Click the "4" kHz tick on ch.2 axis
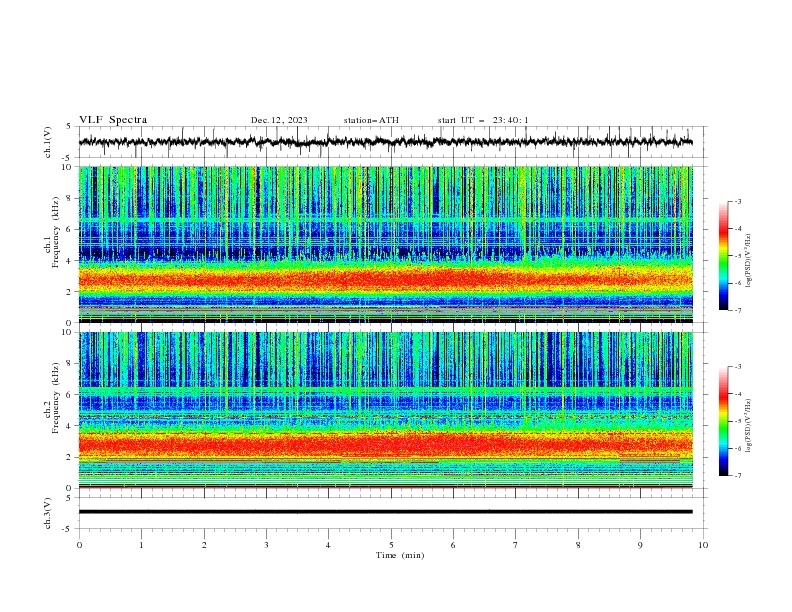The image size is (792, 612). [x=69, y=426]
